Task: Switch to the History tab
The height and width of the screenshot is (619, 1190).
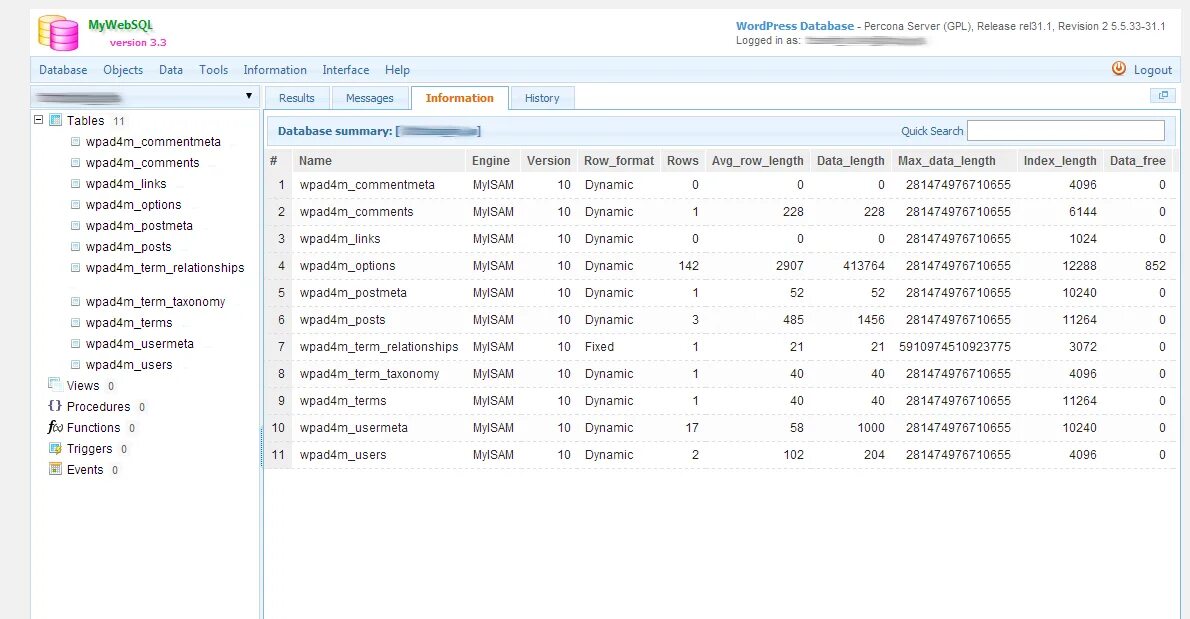Action: (542, 97)
